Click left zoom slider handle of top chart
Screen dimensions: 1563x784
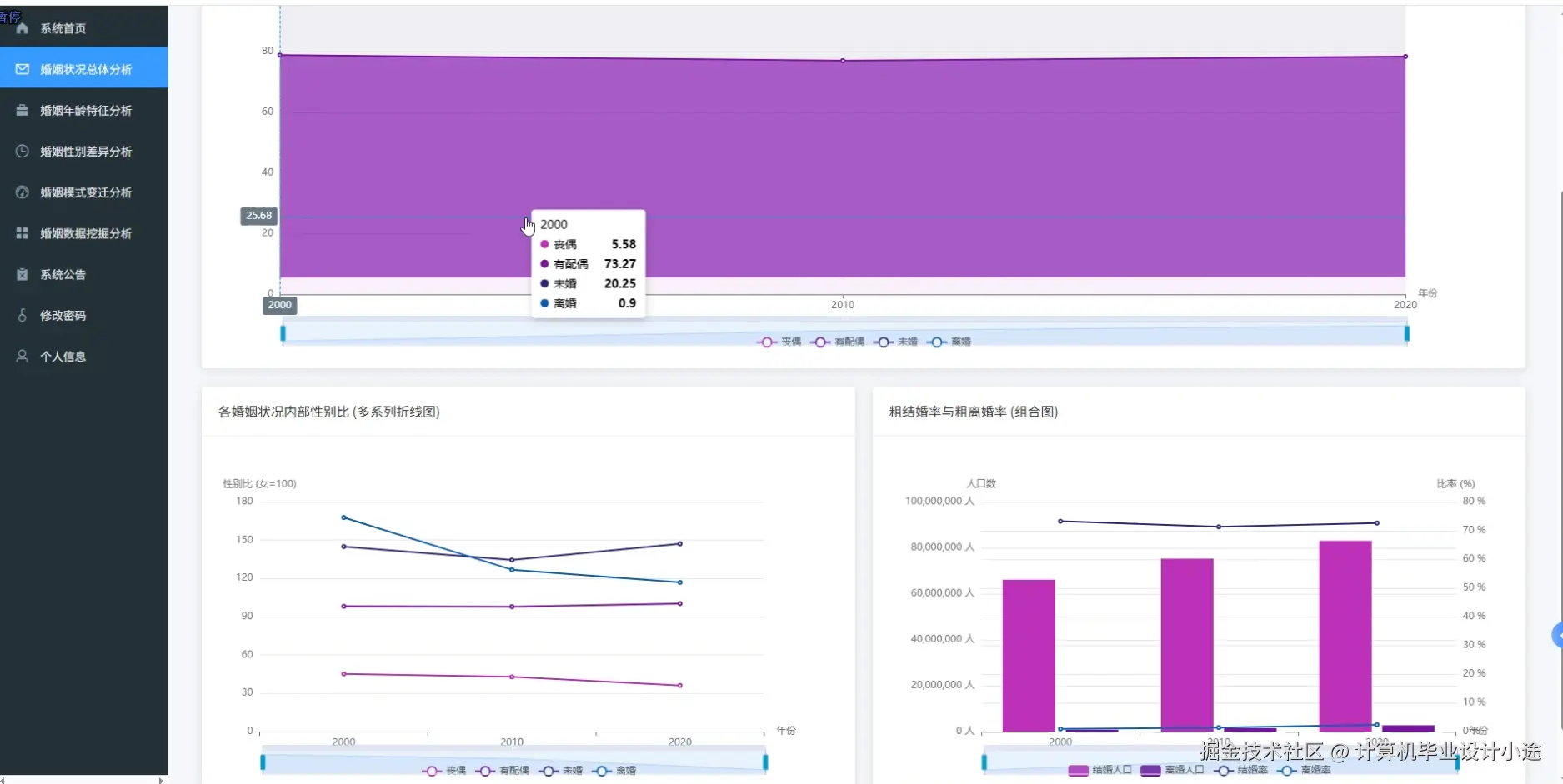pos(283,334)
